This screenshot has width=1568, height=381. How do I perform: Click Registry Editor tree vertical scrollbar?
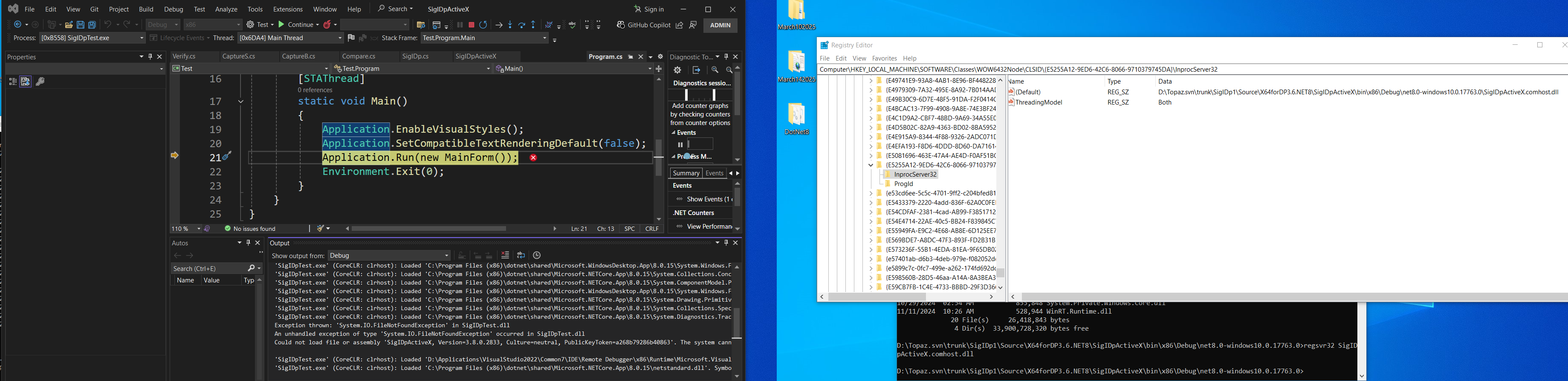[x=1001, y=183]
